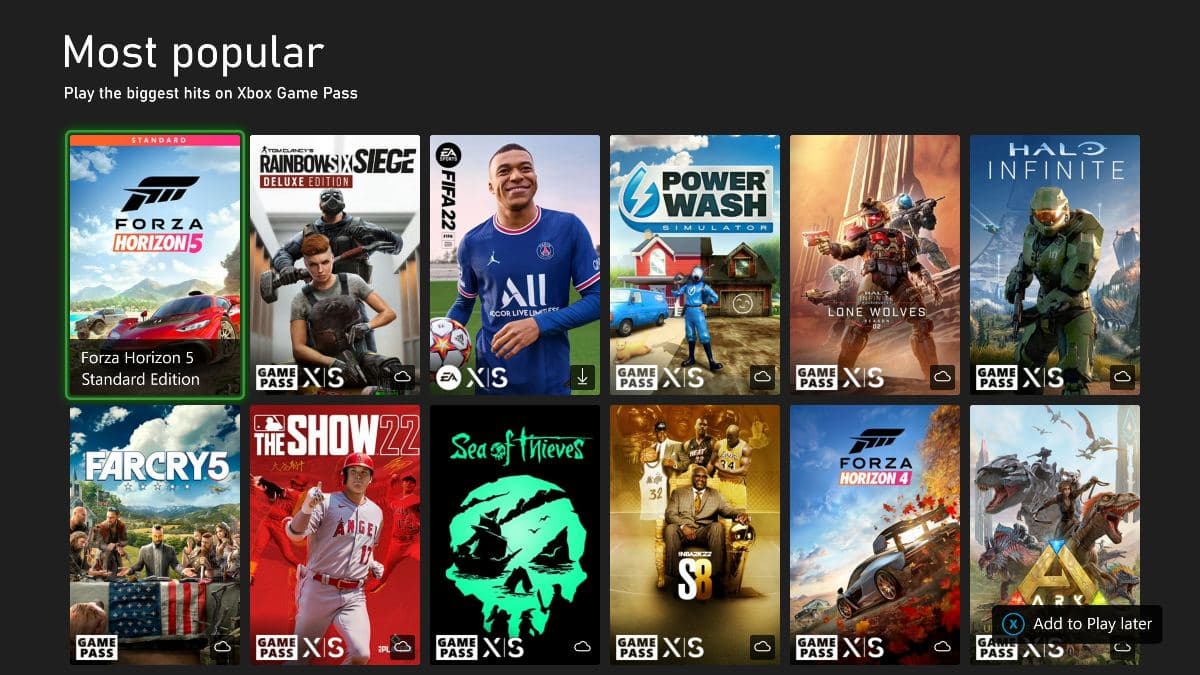Open the Sea of Thieves tile

tap(515, 535)
